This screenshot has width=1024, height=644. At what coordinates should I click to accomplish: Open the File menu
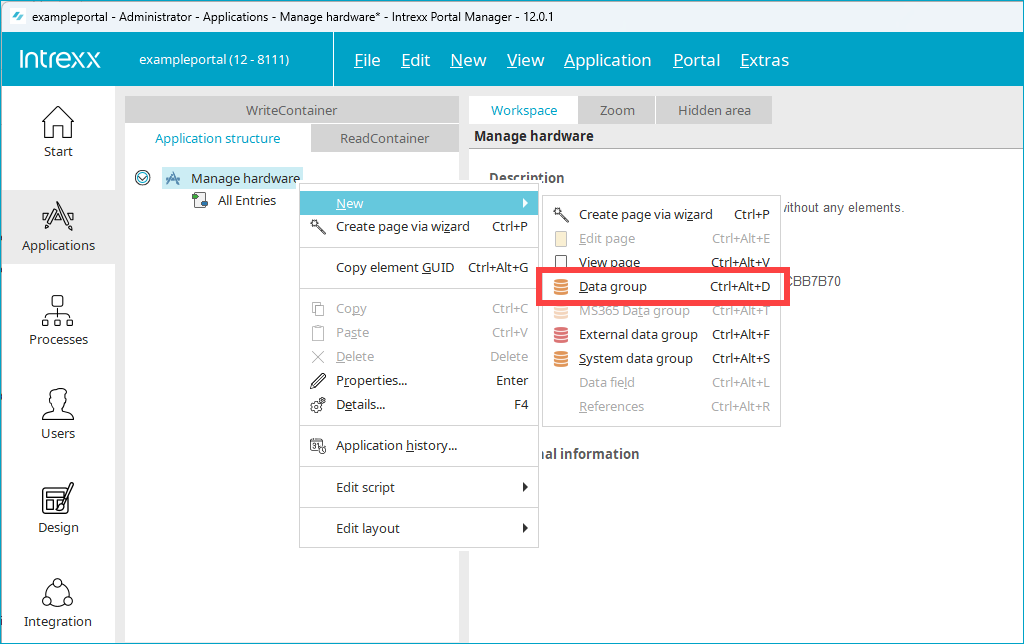(367, 60)
